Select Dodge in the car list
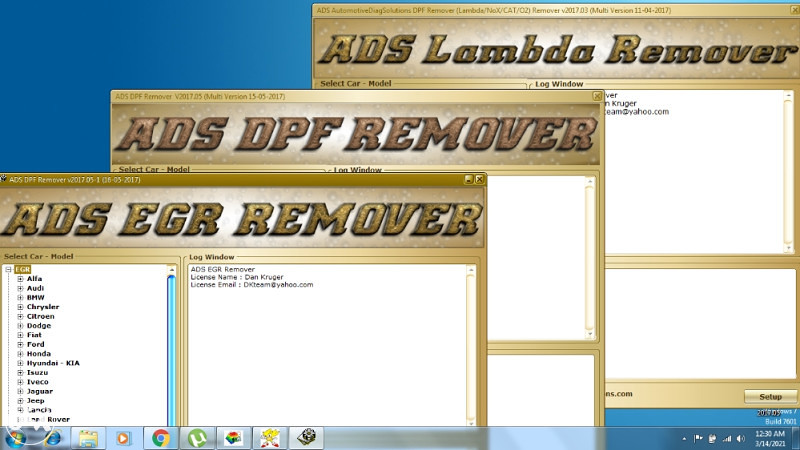 click(x=39, y=326)
